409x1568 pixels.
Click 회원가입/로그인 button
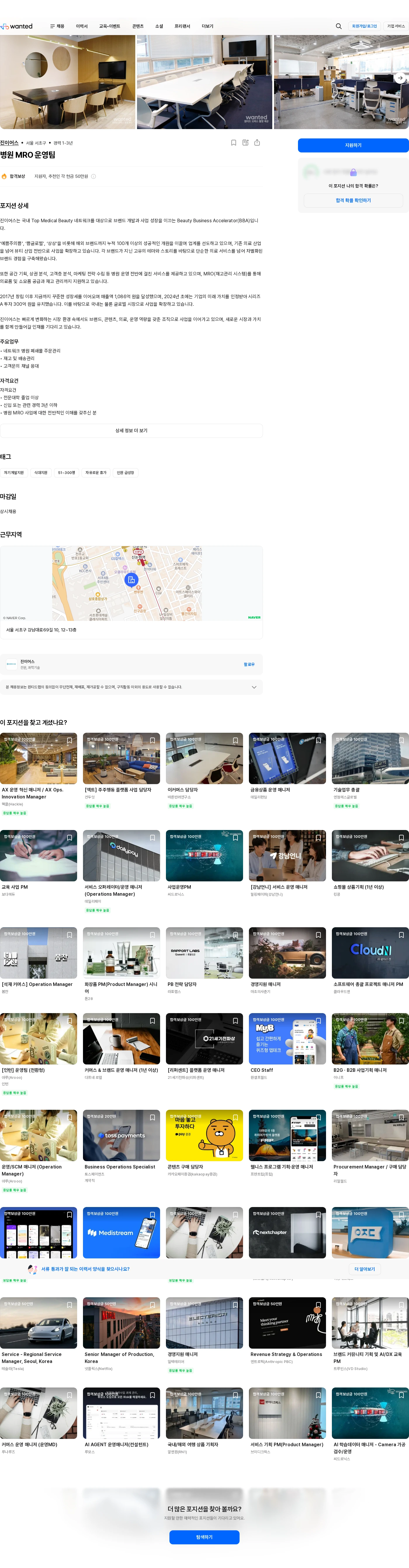coord(365,26)
